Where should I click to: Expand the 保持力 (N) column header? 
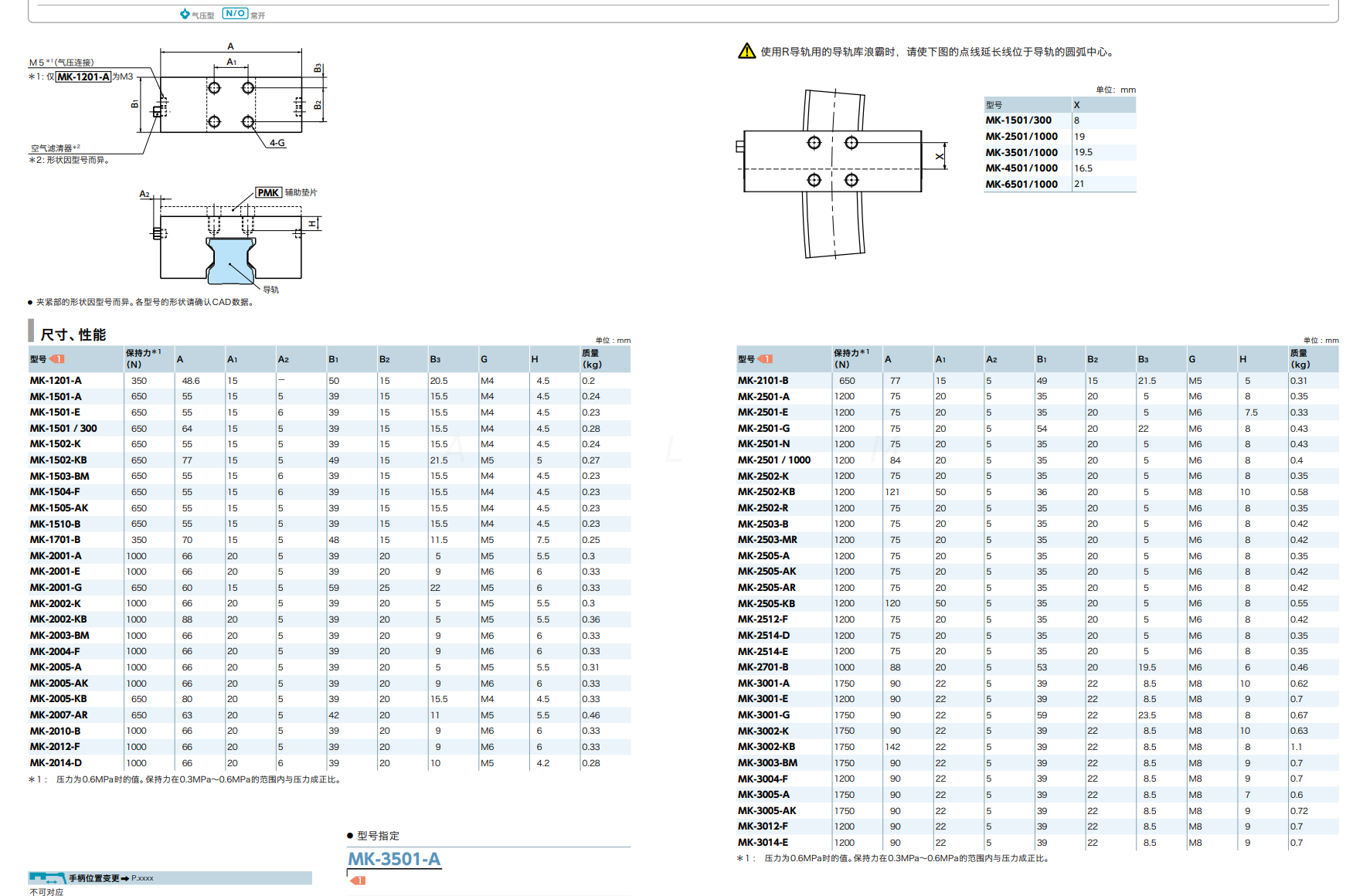tap(850, 358)
